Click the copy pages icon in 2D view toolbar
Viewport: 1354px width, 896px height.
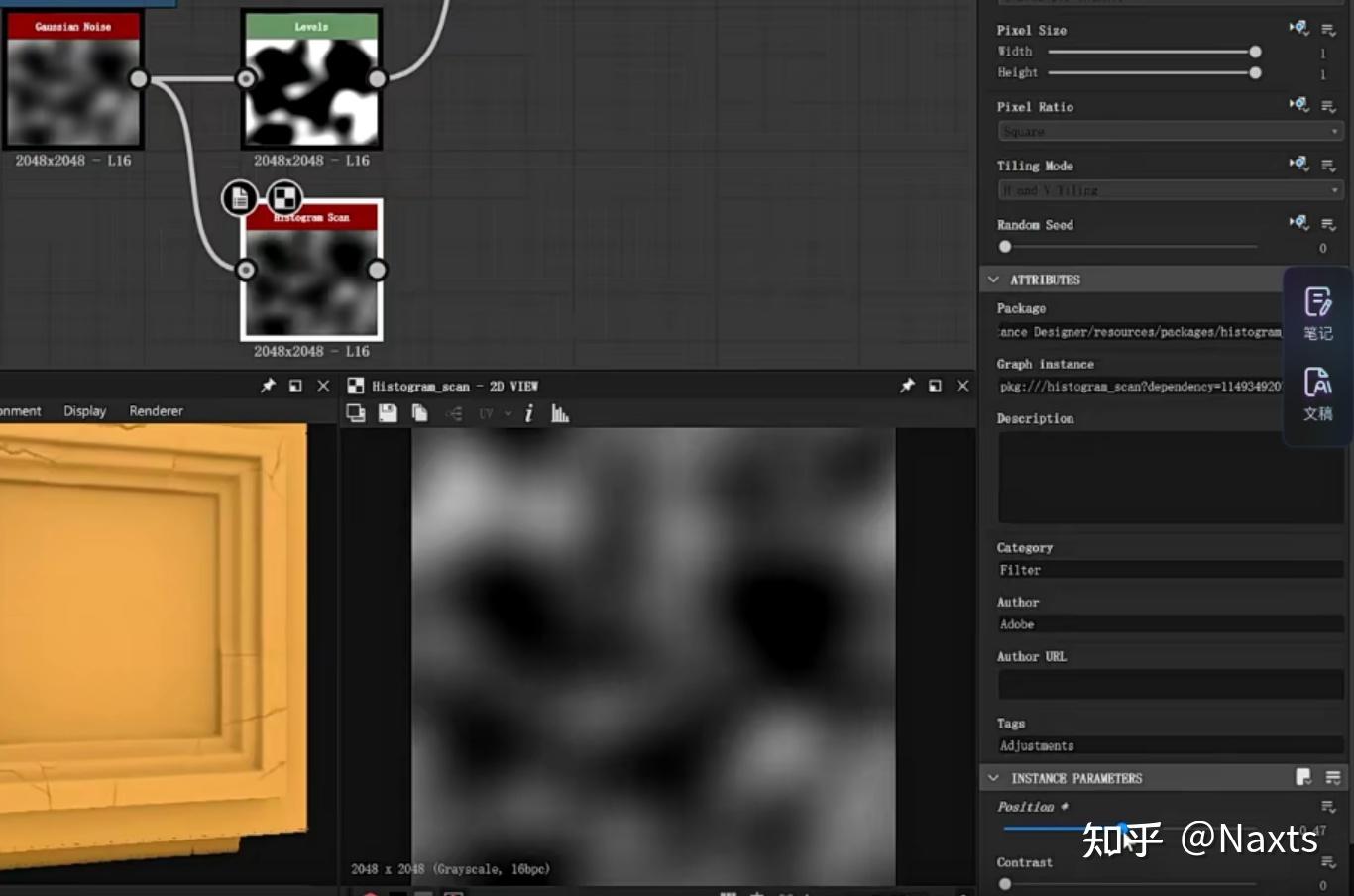(420, 413)
